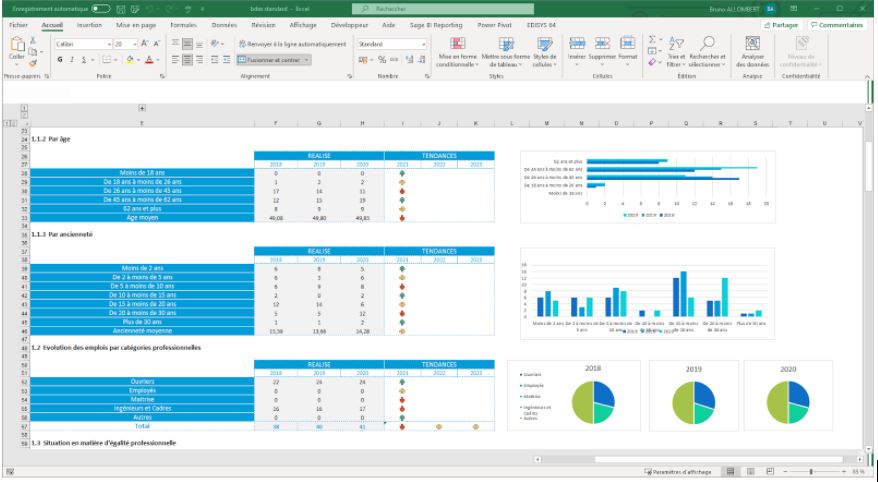Open Mettre sous forme de tableau
The image size is (878, 482).
point(506,52)
